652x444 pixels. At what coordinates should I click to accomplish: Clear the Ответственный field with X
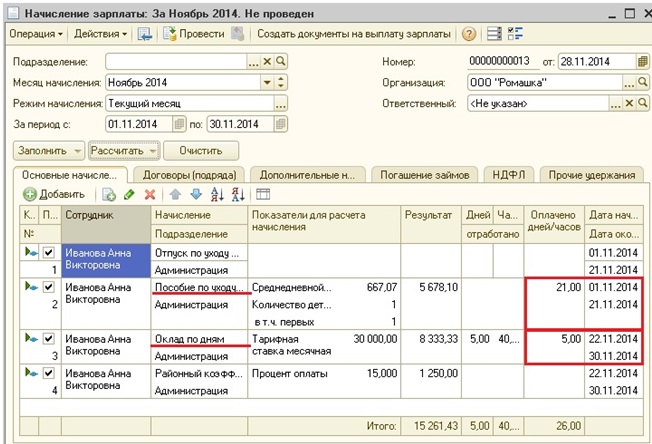point(629,104)
